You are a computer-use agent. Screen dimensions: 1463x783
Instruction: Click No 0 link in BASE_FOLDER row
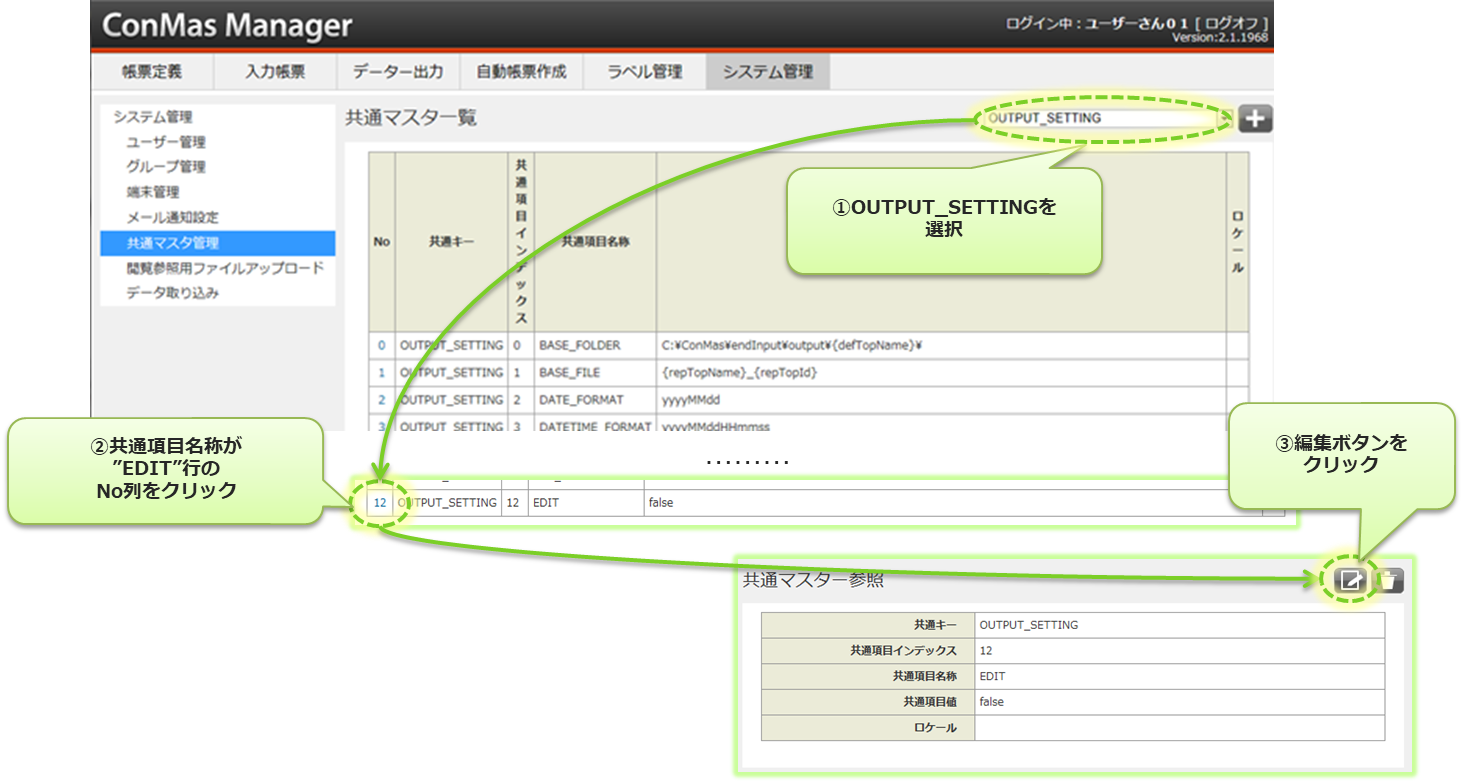click(x=381, y=345)
